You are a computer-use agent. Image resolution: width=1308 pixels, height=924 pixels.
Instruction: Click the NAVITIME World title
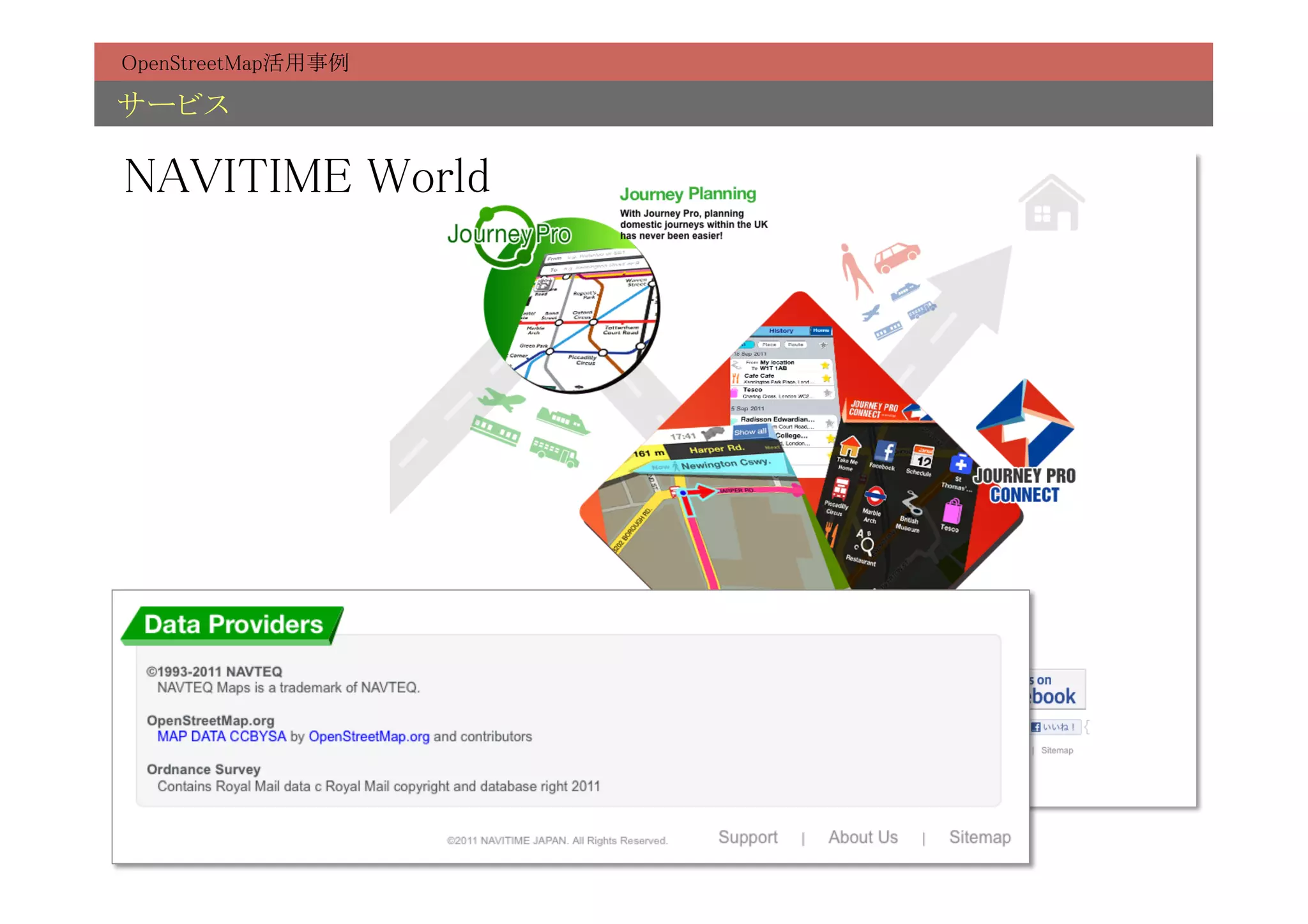pyautogui.click(x=307, y=176)
